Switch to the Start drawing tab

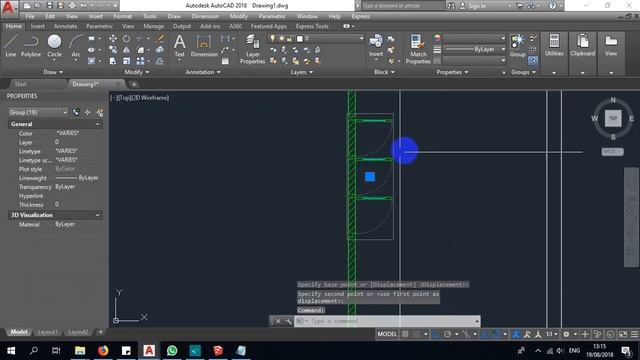20,84
